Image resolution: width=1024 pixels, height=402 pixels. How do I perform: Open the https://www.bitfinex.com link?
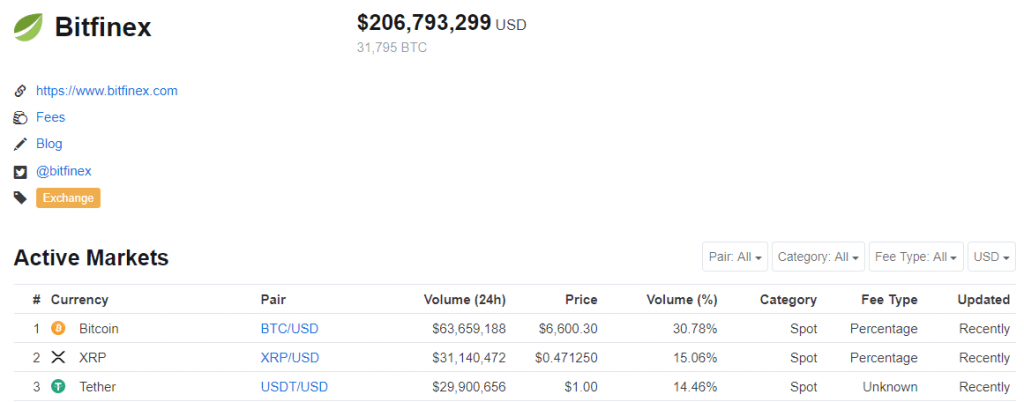107,91
